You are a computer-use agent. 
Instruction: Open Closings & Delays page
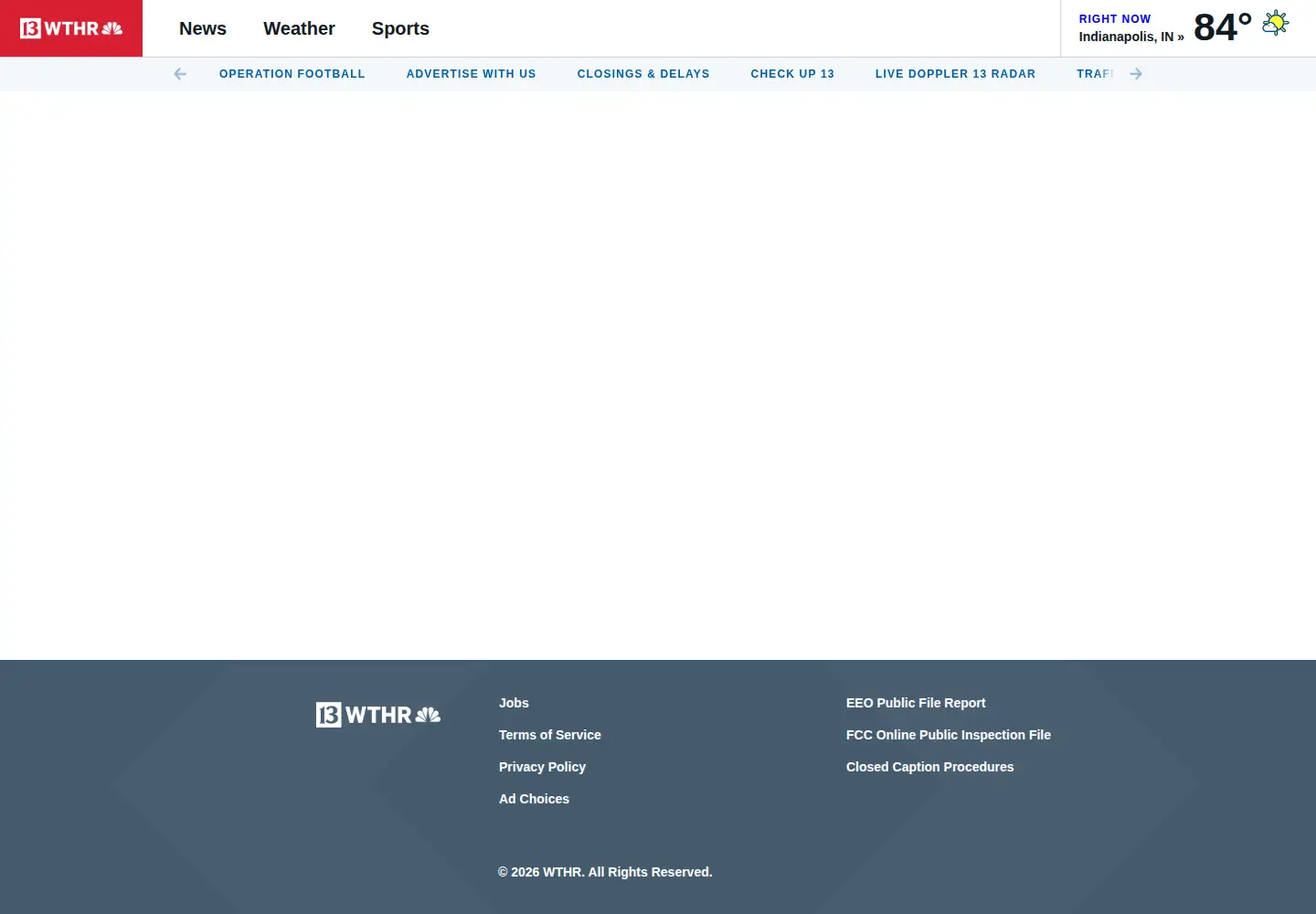[x=643, y=74]
